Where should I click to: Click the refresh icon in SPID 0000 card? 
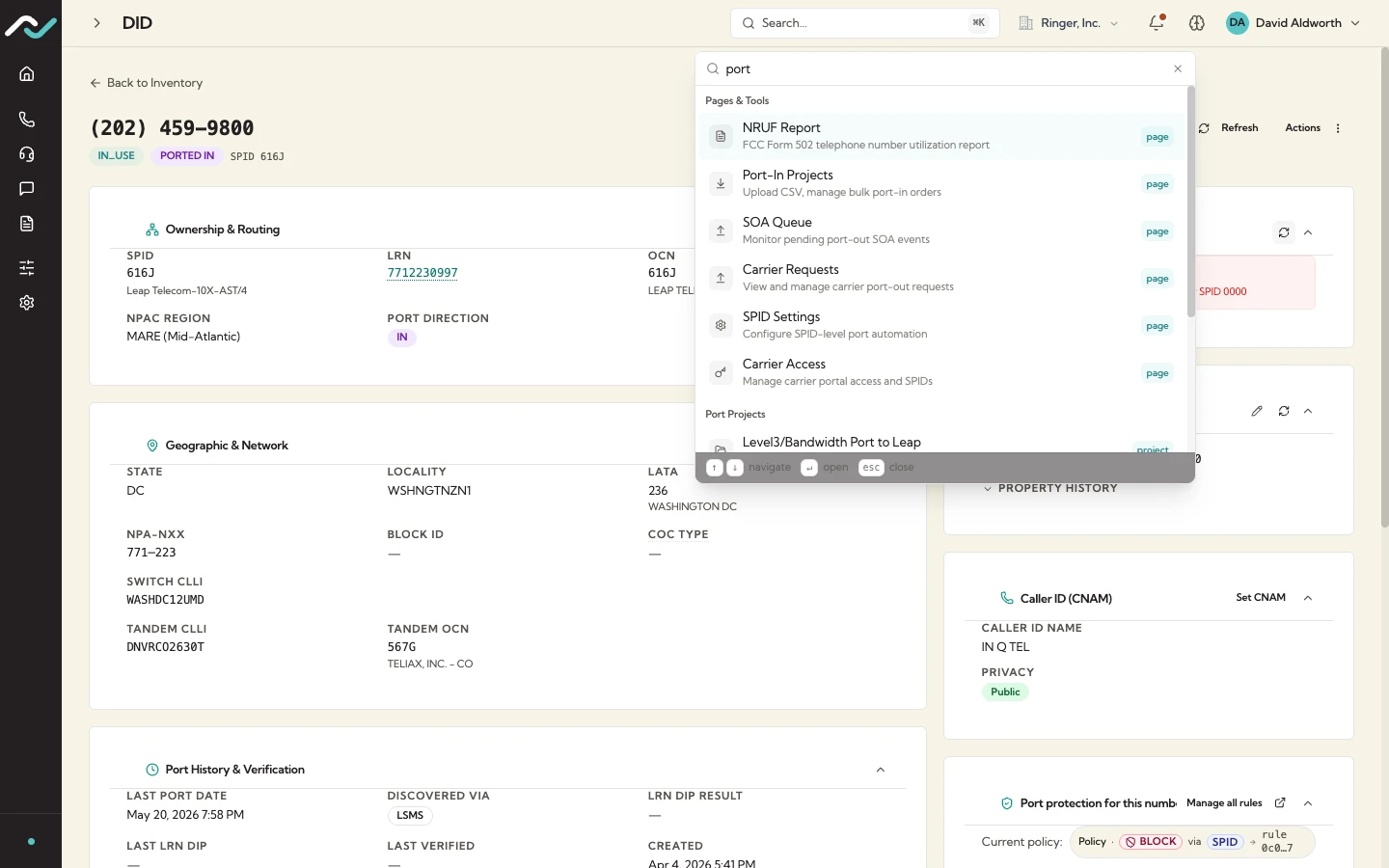pyautogui.click(x=1284, y=232)
